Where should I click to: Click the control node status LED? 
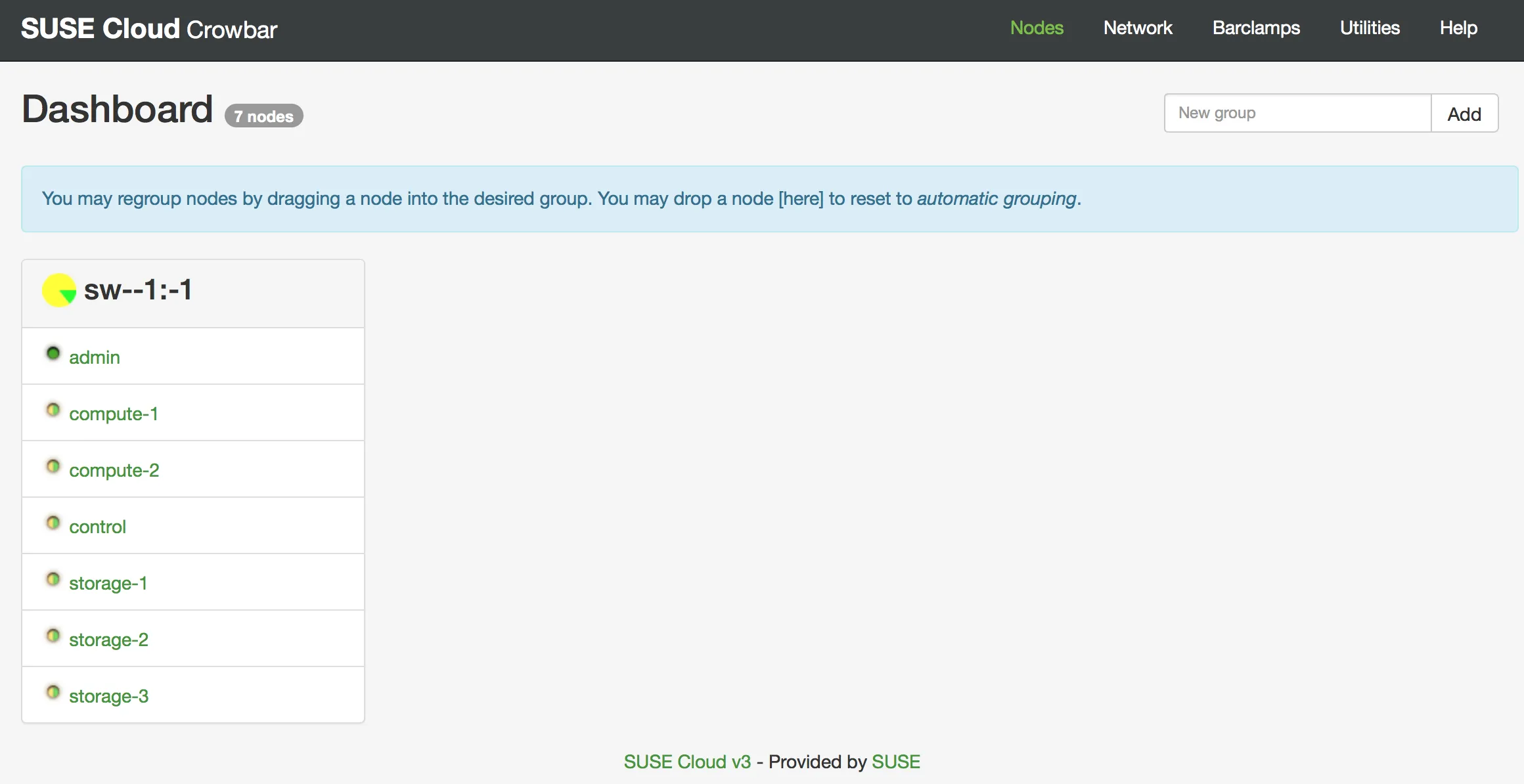(53, 523)
